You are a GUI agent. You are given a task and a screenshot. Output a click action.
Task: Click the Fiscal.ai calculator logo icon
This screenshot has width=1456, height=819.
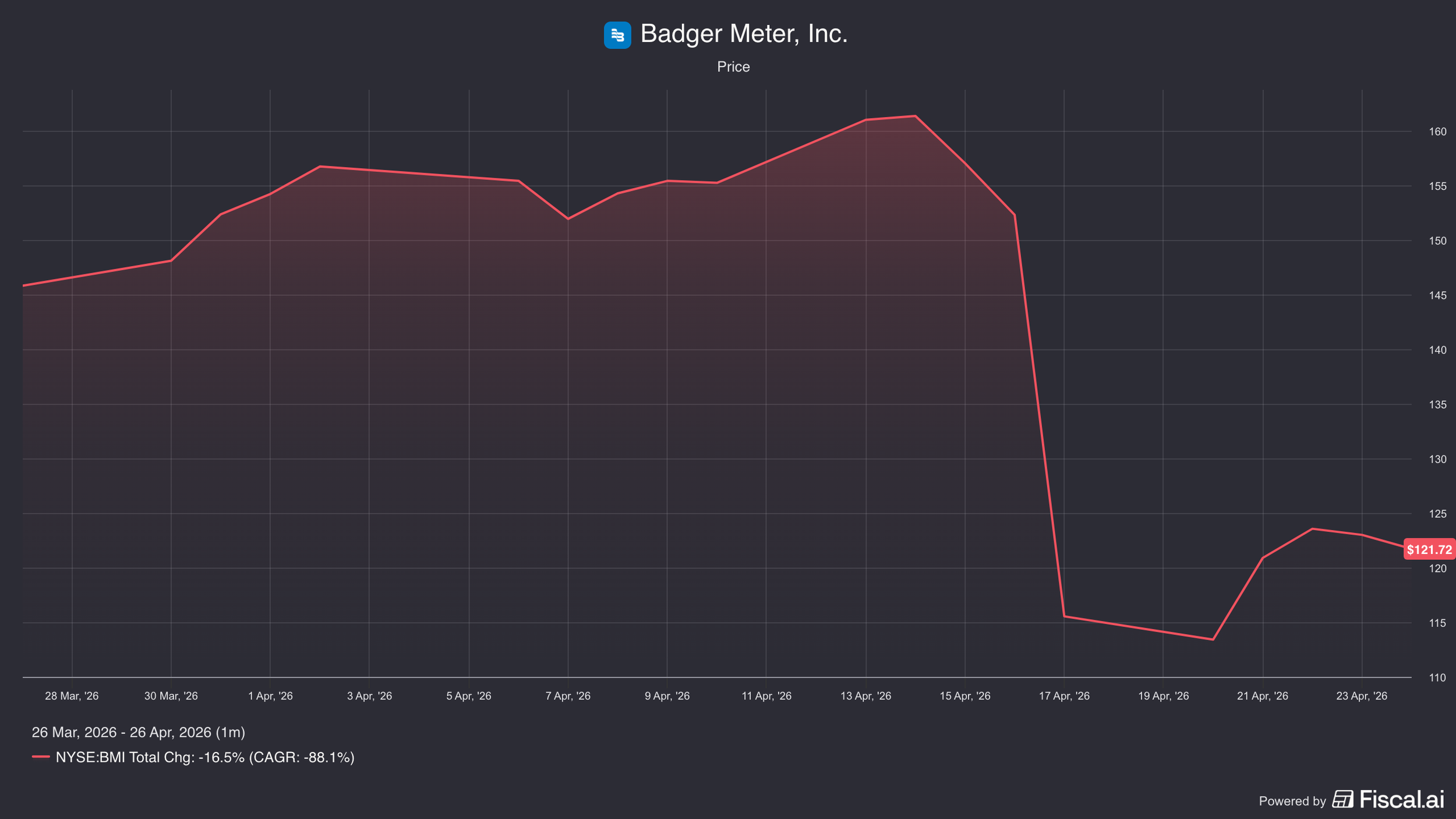(1342, 799)
